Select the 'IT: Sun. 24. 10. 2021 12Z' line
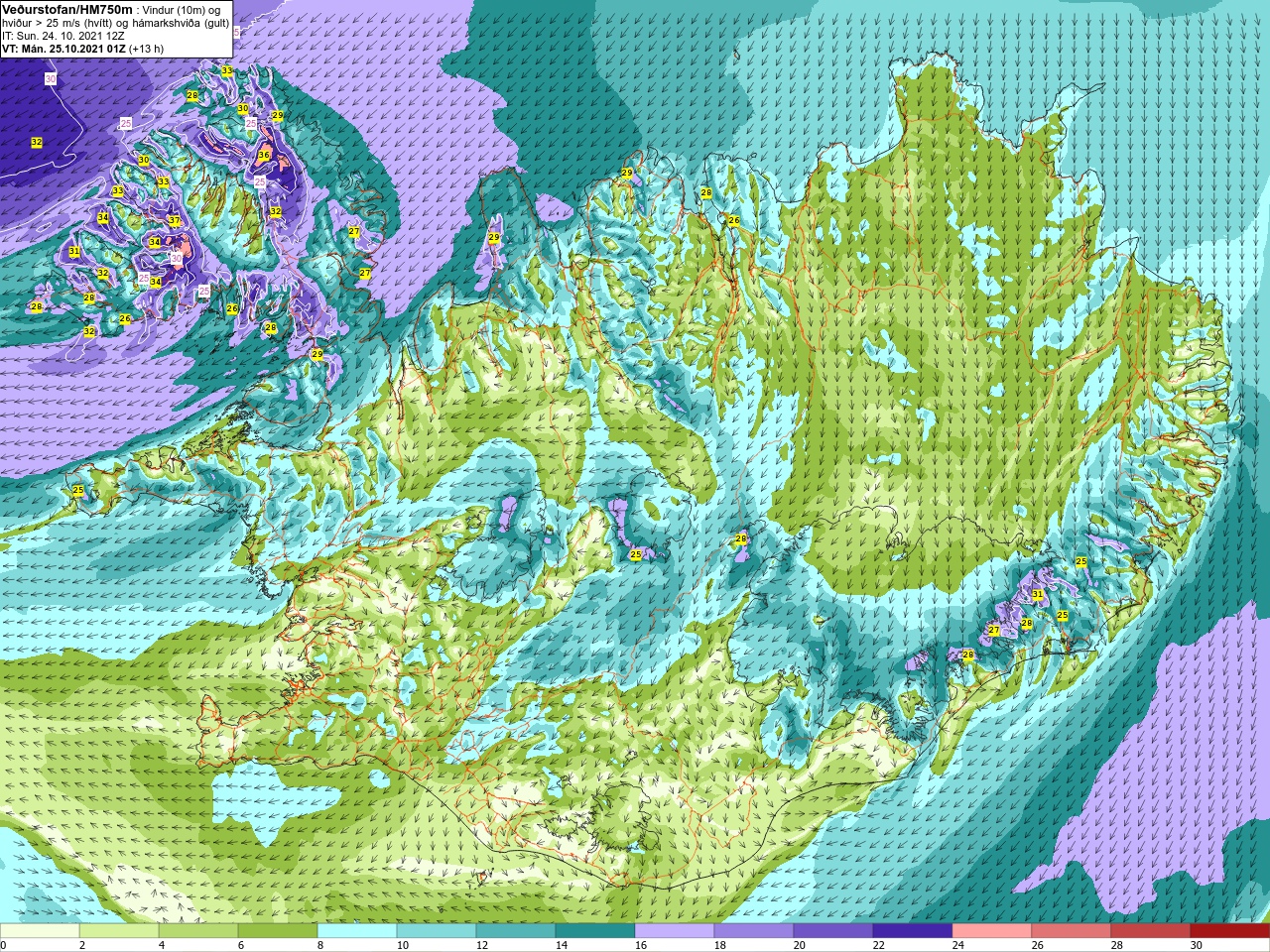The height and width of the screenshot is (952, 1270). 63,35
